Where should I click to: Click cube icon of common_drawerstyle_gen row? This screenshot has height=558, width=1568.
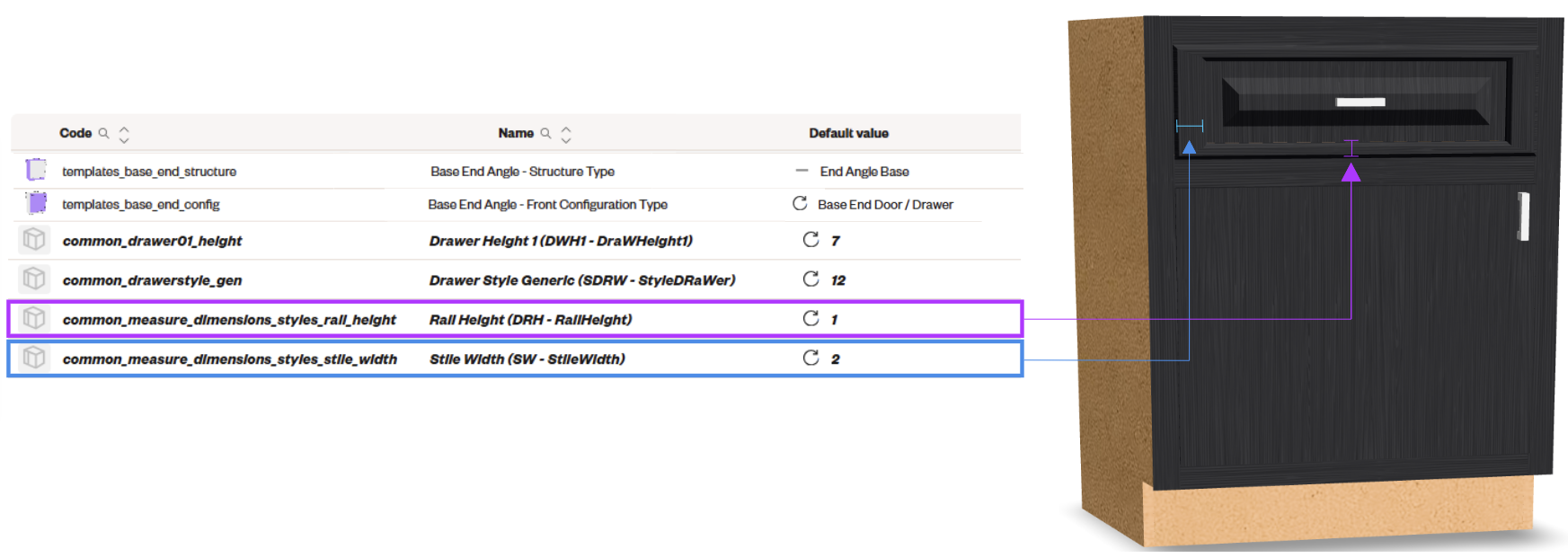click(x=34, y=279)
